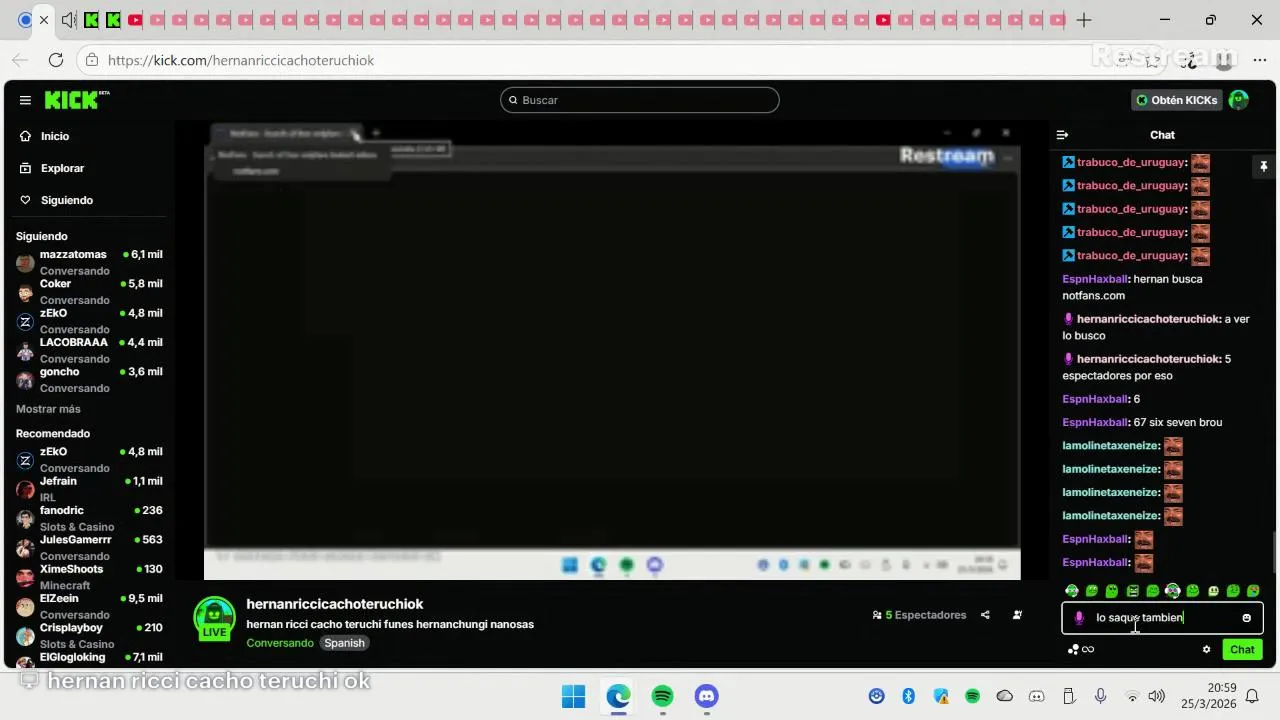This screenshot has width=1280, height=720.
Task: Select last quick emote above chat input
Action: pyautogui.click(x=1253, y=591)
